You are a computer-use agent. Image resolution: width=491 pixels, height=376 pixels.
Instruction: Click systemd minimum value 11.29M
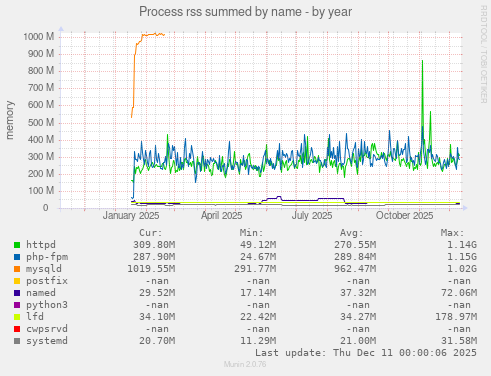(x=258, y=341)
